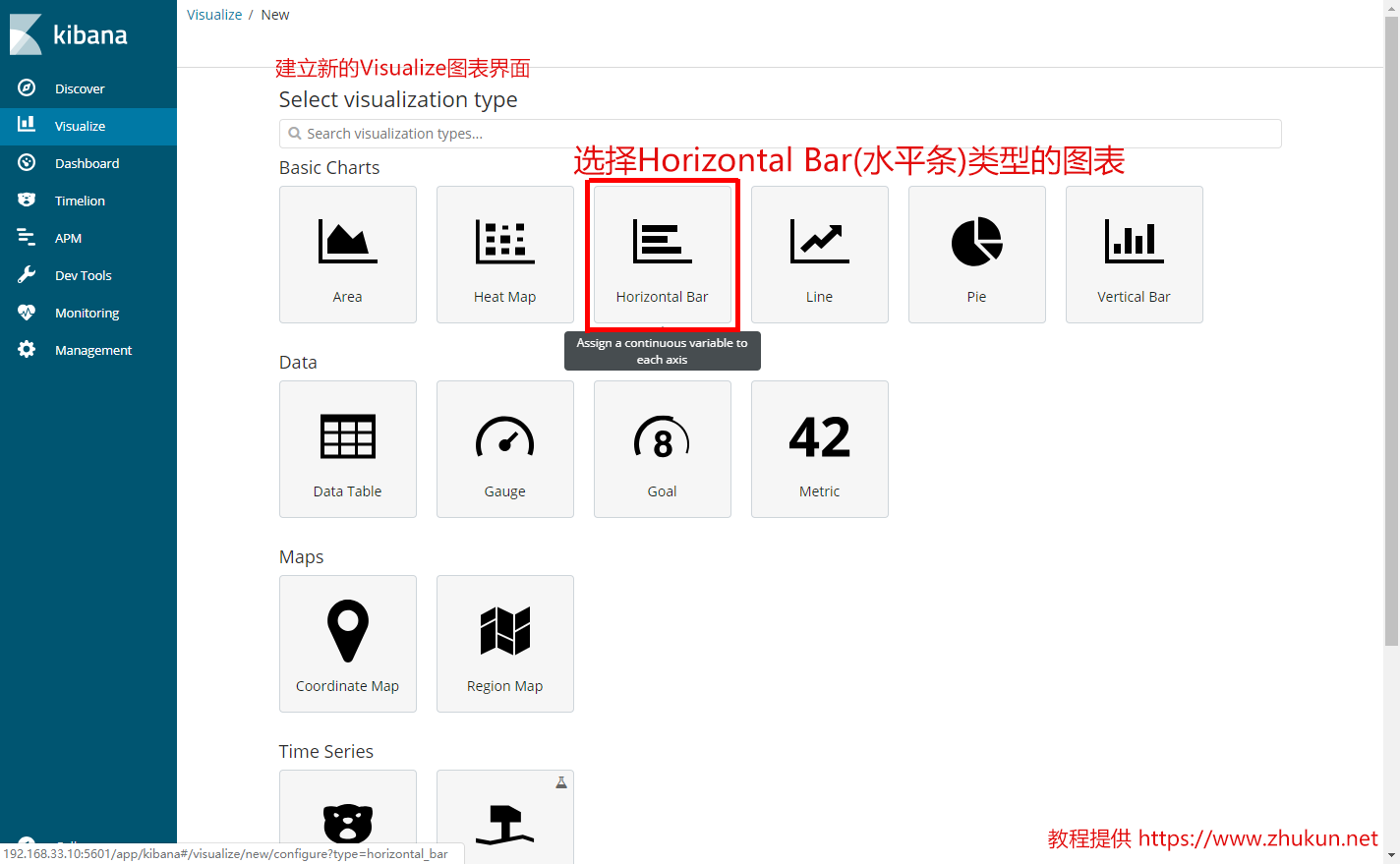The image size is (1400, 864).
Task: Choose the Heat Map chart type
Action: pyautogui.click(x=505, y=255)
